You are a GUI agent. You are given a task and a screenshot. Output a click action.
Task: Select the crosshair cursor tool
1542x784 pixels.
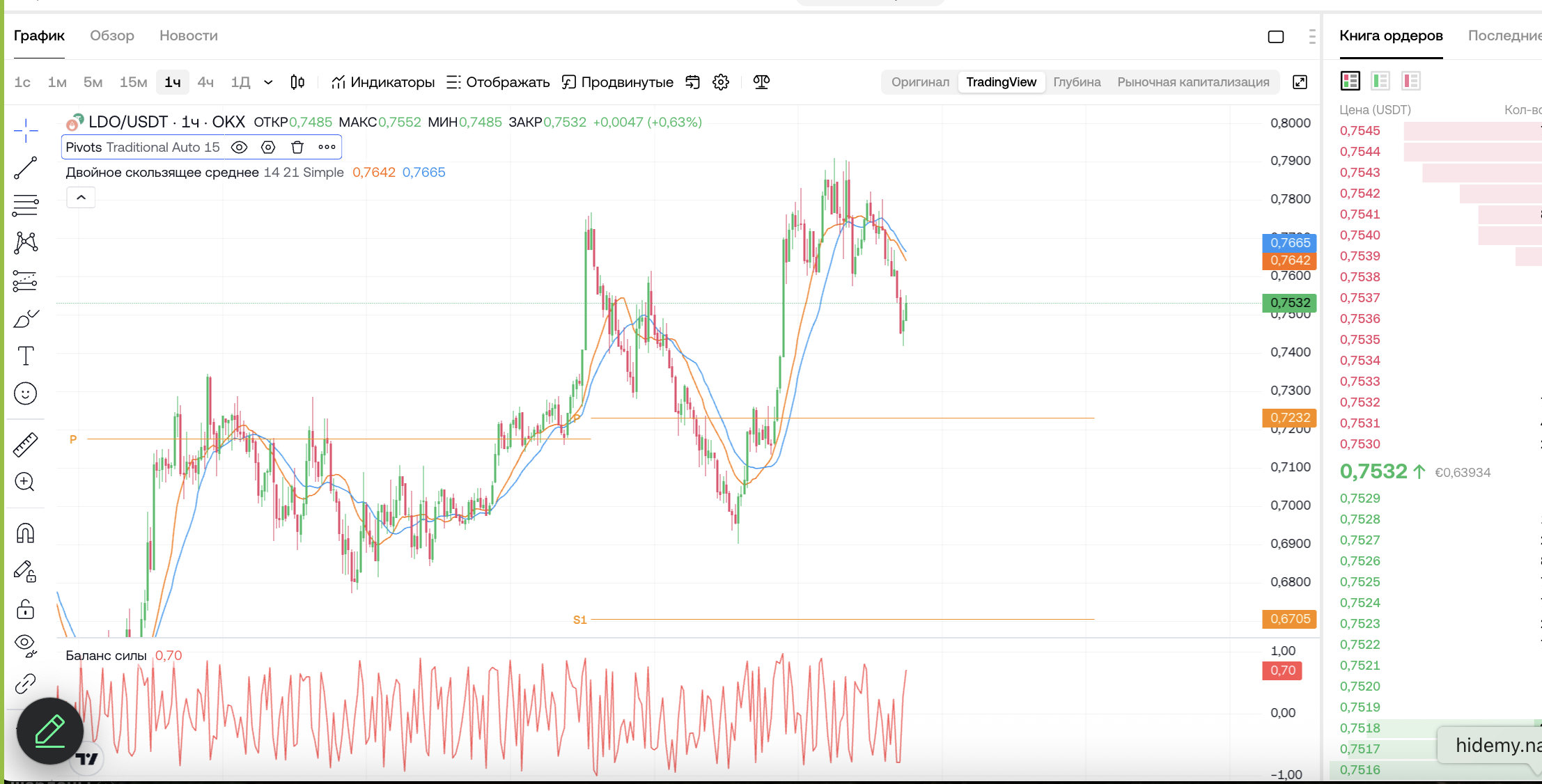coord(26,130)
